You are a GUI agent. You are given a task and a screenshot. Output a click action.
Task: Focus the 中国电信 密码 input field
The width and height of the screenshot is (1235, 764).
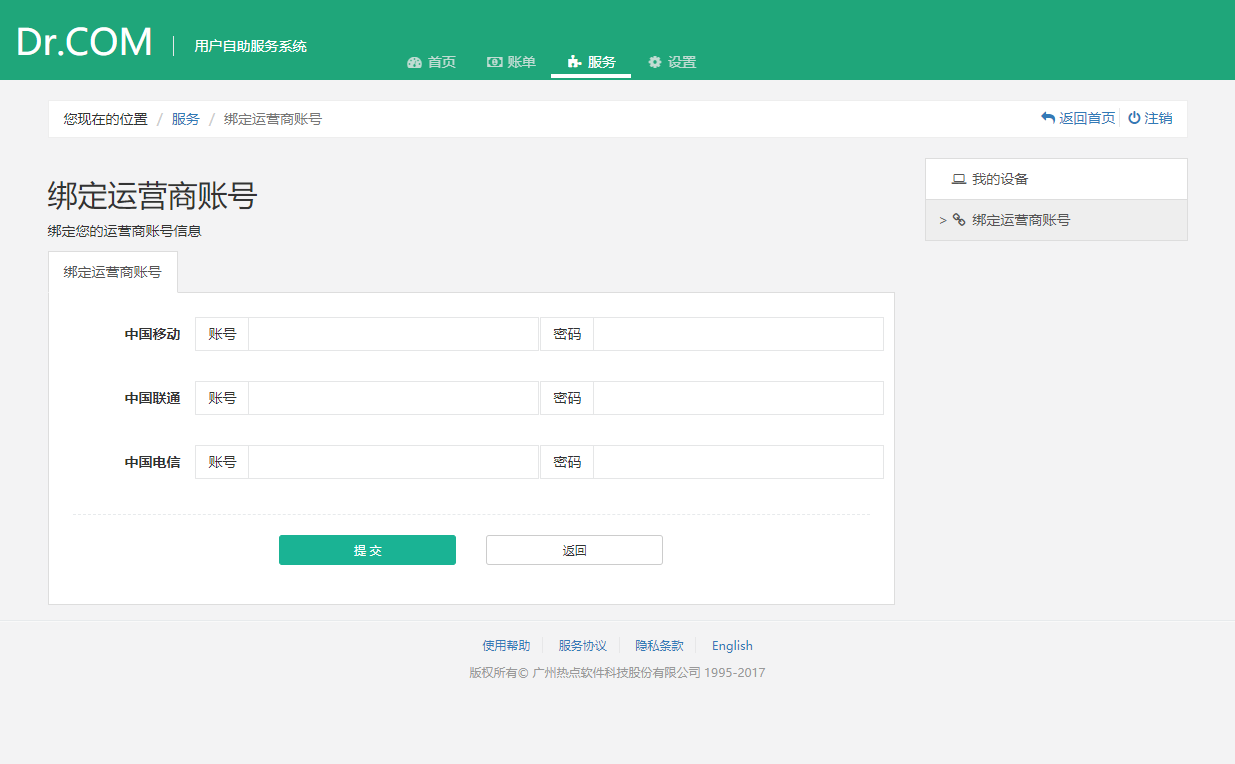coord(738,462)
